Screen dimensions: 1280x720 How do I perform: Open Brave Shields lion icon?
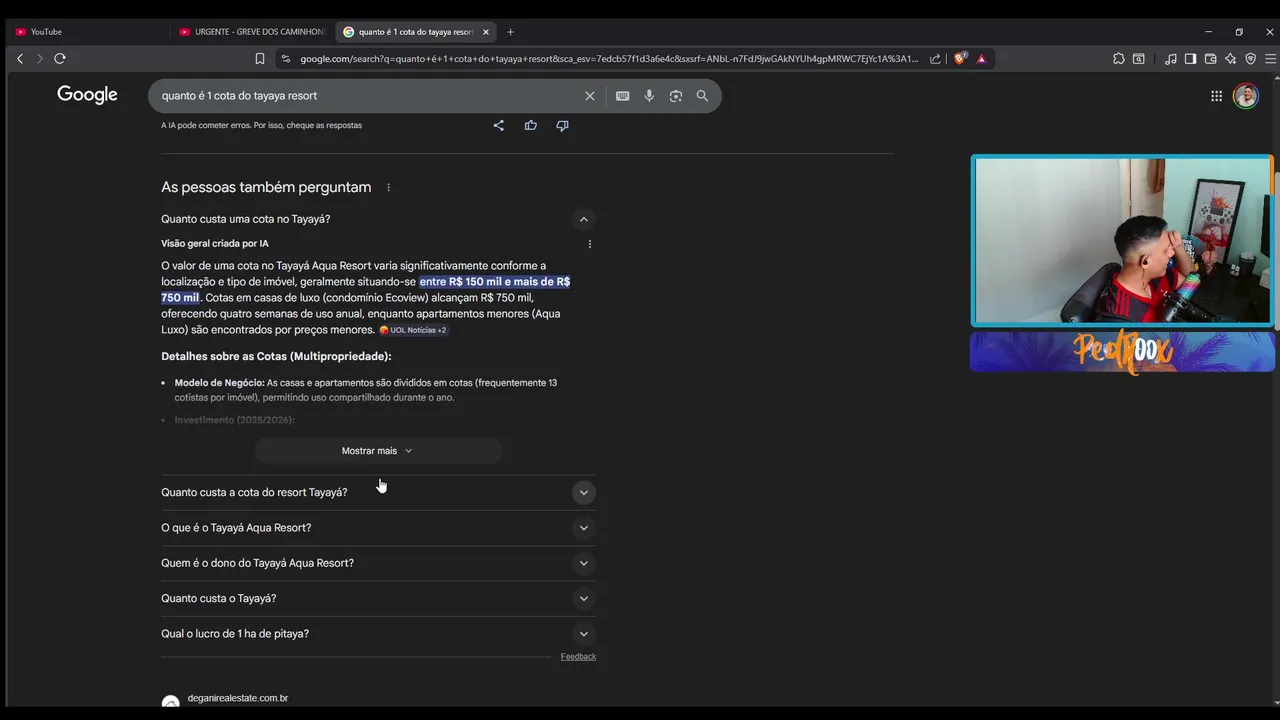(x=962, y=58)
